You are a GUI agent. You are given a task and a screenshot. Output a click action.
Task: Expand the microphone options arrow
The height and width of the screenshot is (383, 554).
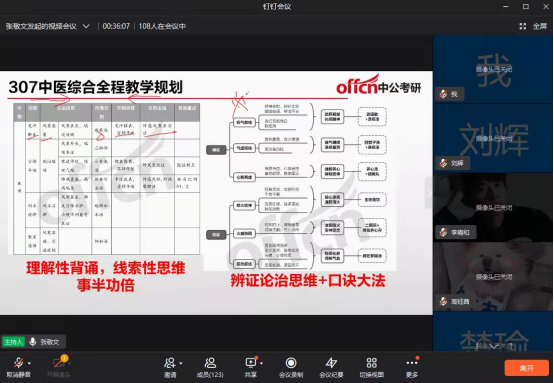click(29, 363)
